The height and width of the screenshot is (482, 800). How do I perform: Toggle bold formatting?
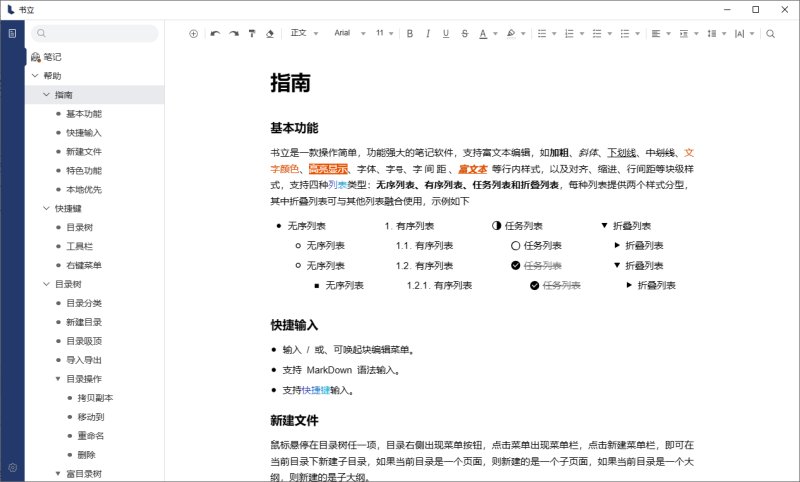pos(410,34)
